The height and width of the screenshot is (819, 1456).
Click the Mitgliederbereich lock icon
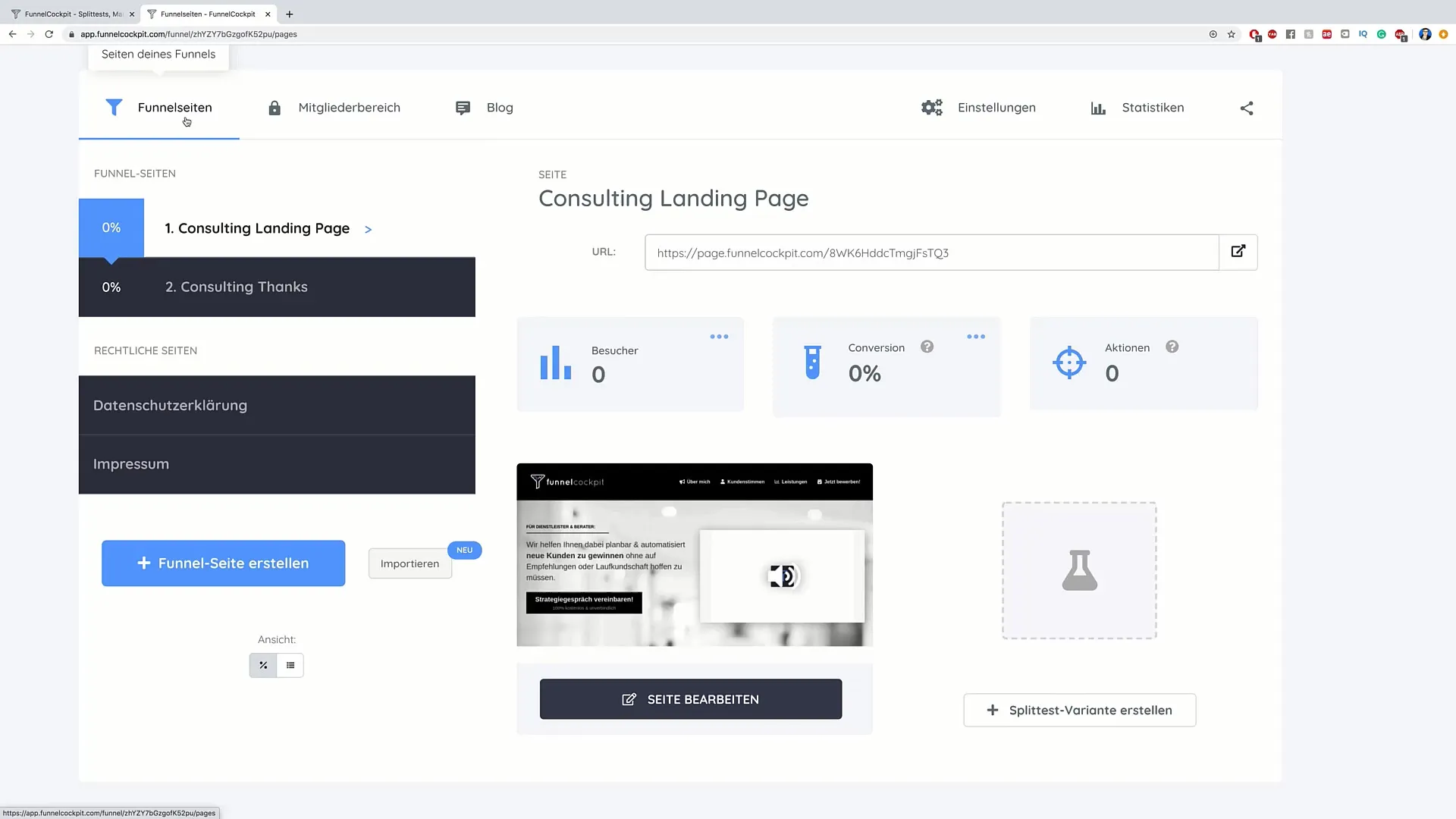pos(274,107)
